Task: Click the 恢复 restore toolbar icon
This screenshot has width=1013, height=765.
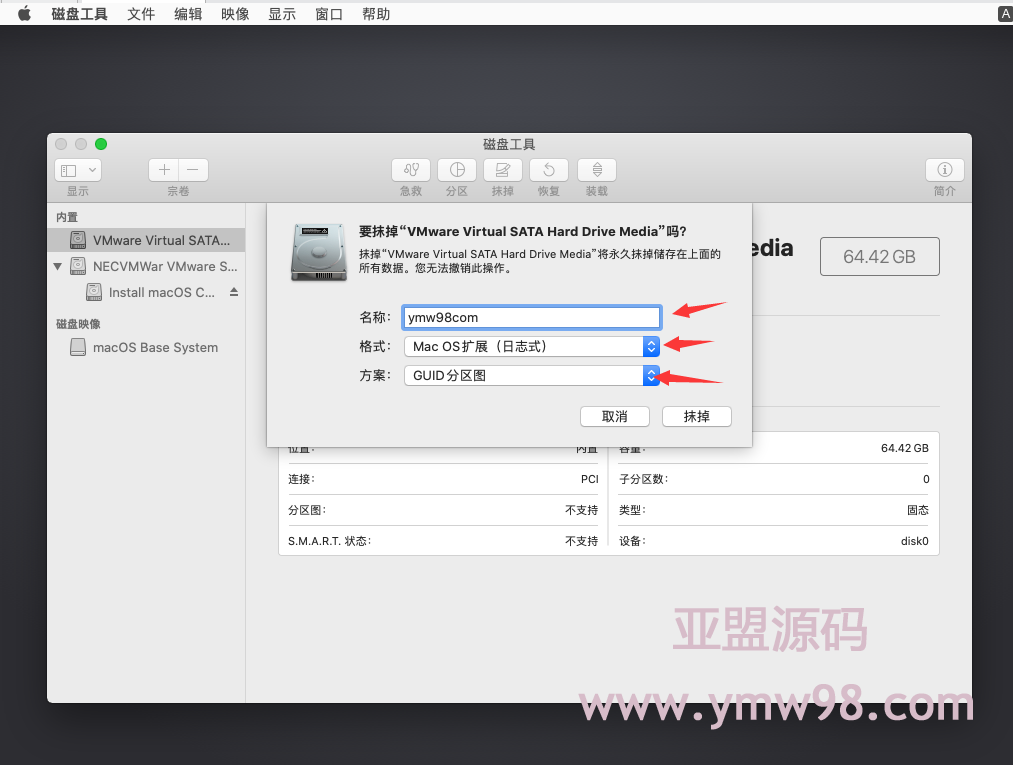Action: tap(548, 170)
